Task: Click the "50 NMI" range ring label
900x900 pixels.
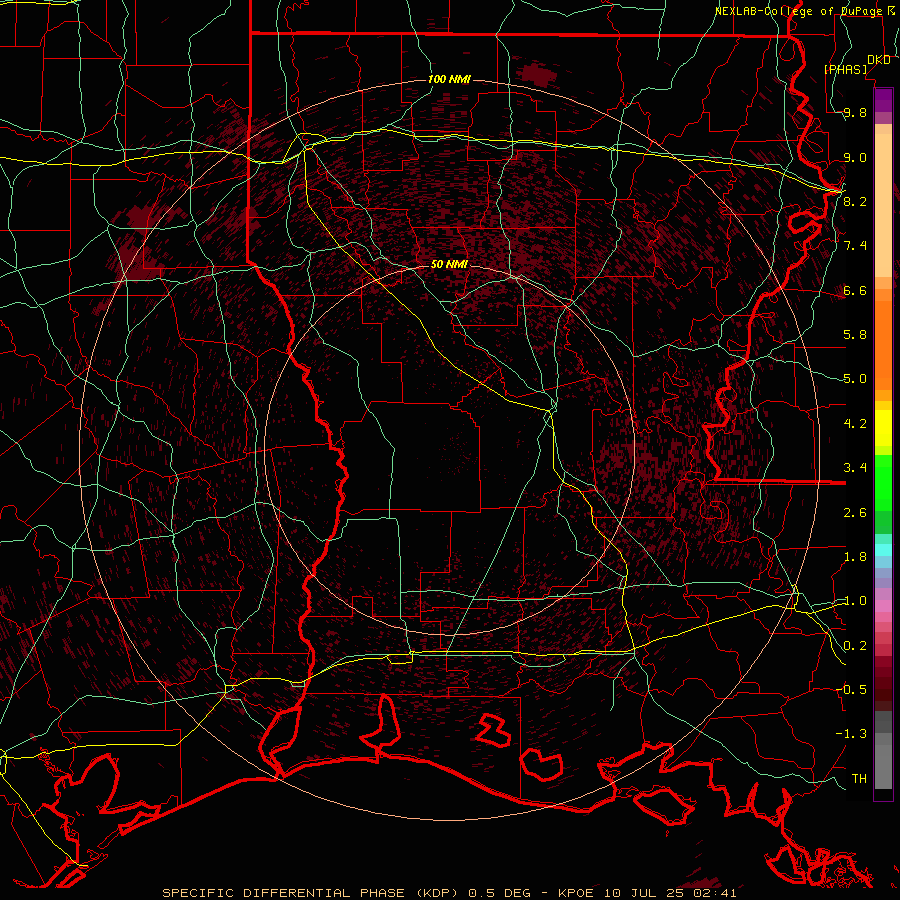Action: click(449, 265)
